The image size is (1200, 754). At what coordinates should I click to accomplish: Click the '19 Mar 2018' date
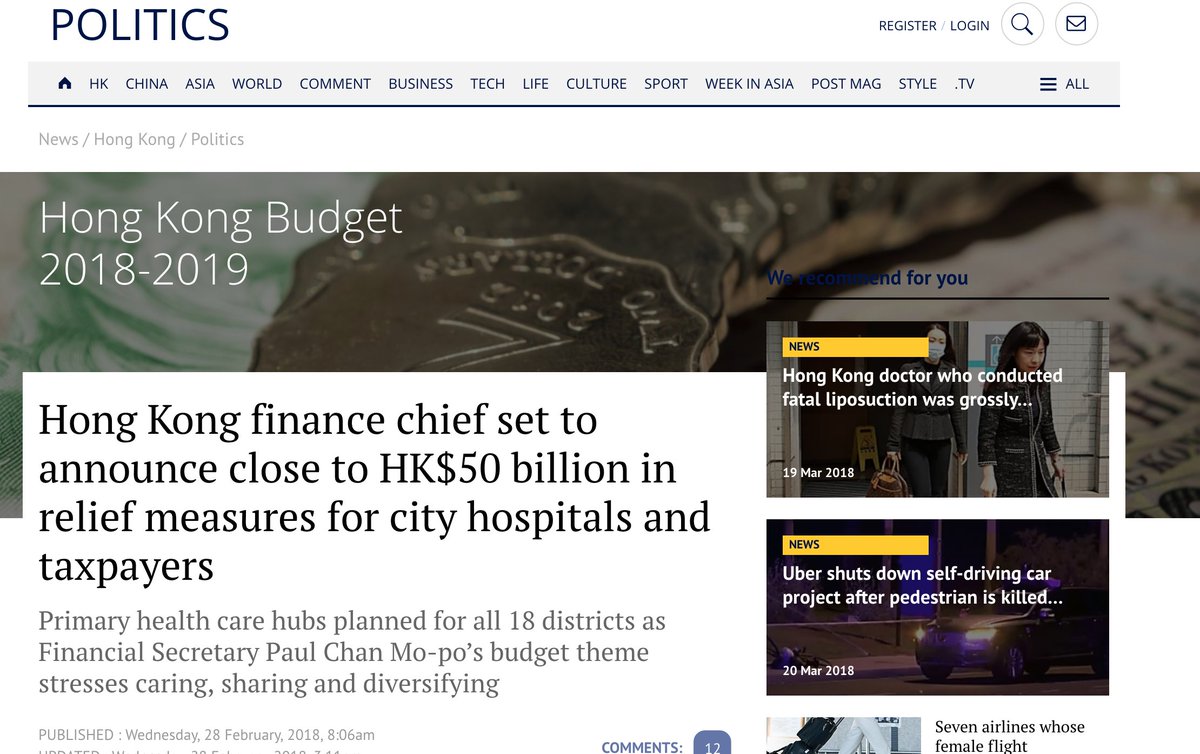point(819,472)
